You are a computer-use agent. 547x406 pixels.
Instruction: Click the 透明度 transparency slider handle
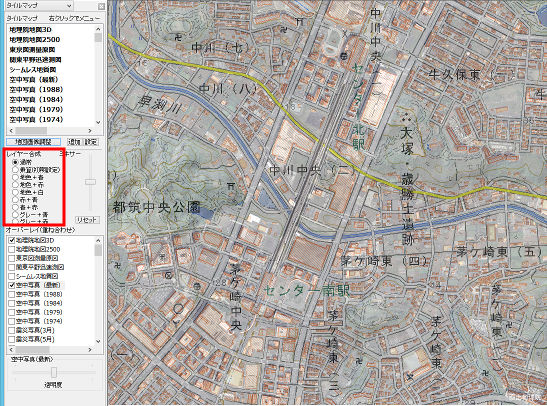click(53, 372)
